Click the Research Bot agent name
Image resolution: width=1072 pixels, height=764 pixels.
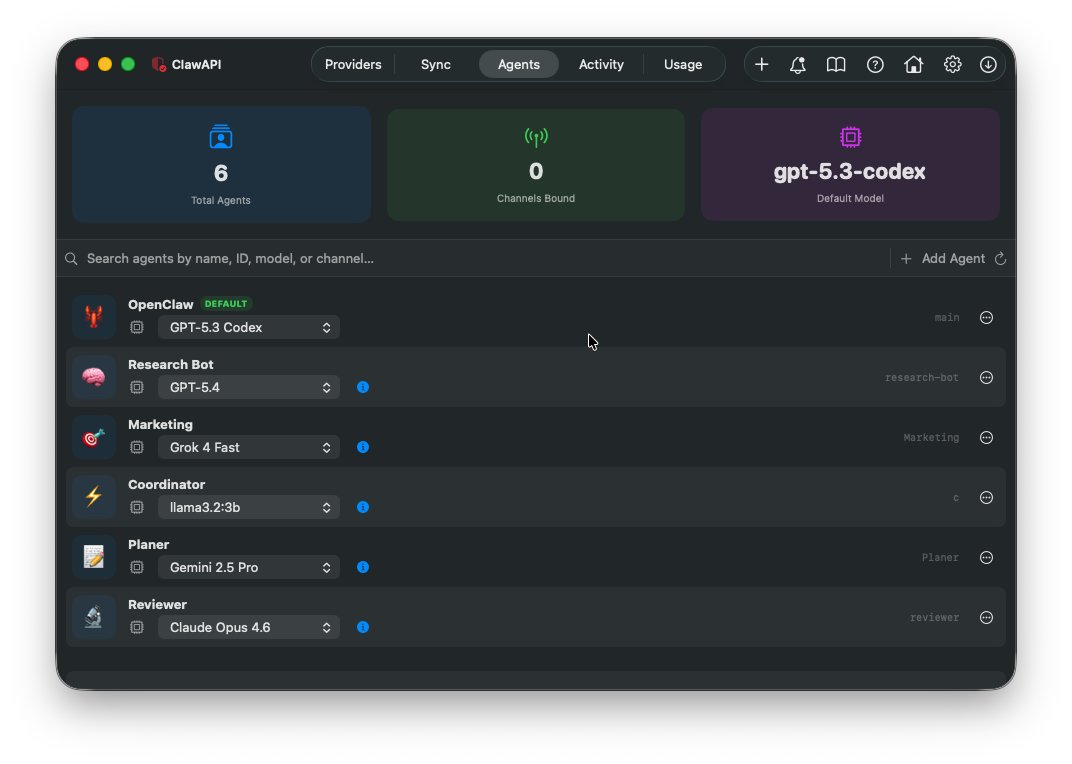point(171,365)
